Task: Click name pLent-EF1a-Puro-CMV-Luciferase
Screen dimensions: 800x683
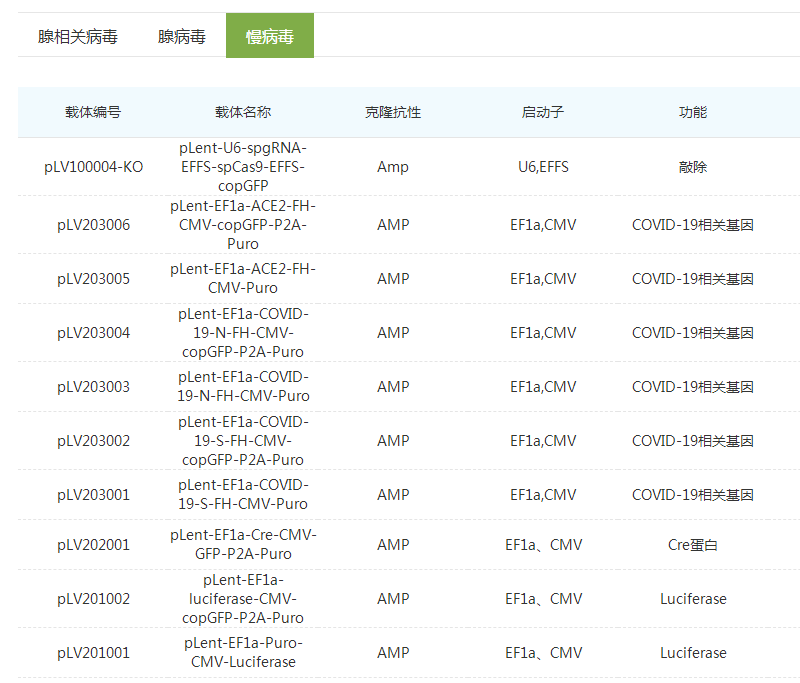Action: (x=243, y=653)
